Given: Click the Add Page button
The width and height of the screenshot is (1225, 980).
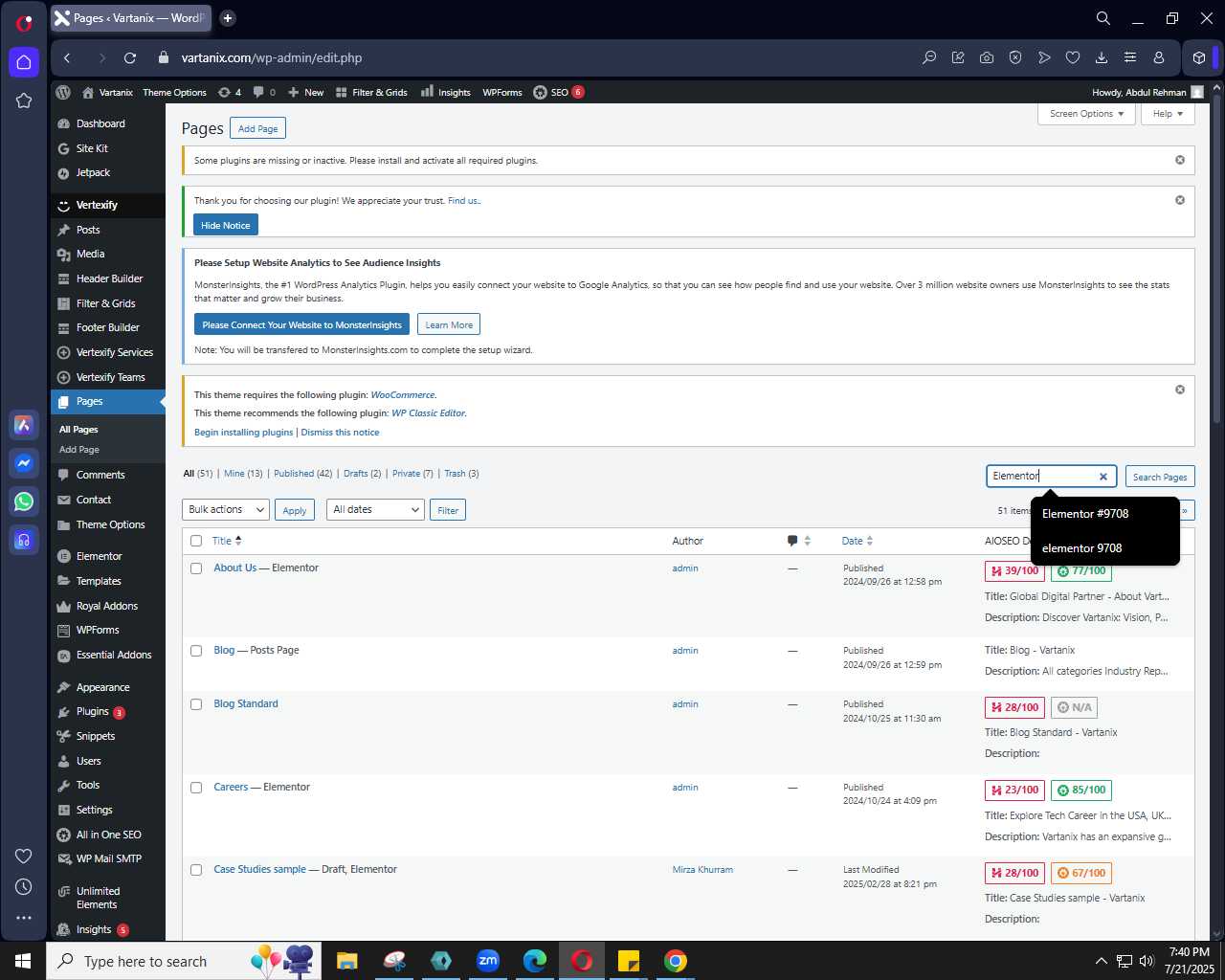Looking at the screenshot, I should pos(257,128).
